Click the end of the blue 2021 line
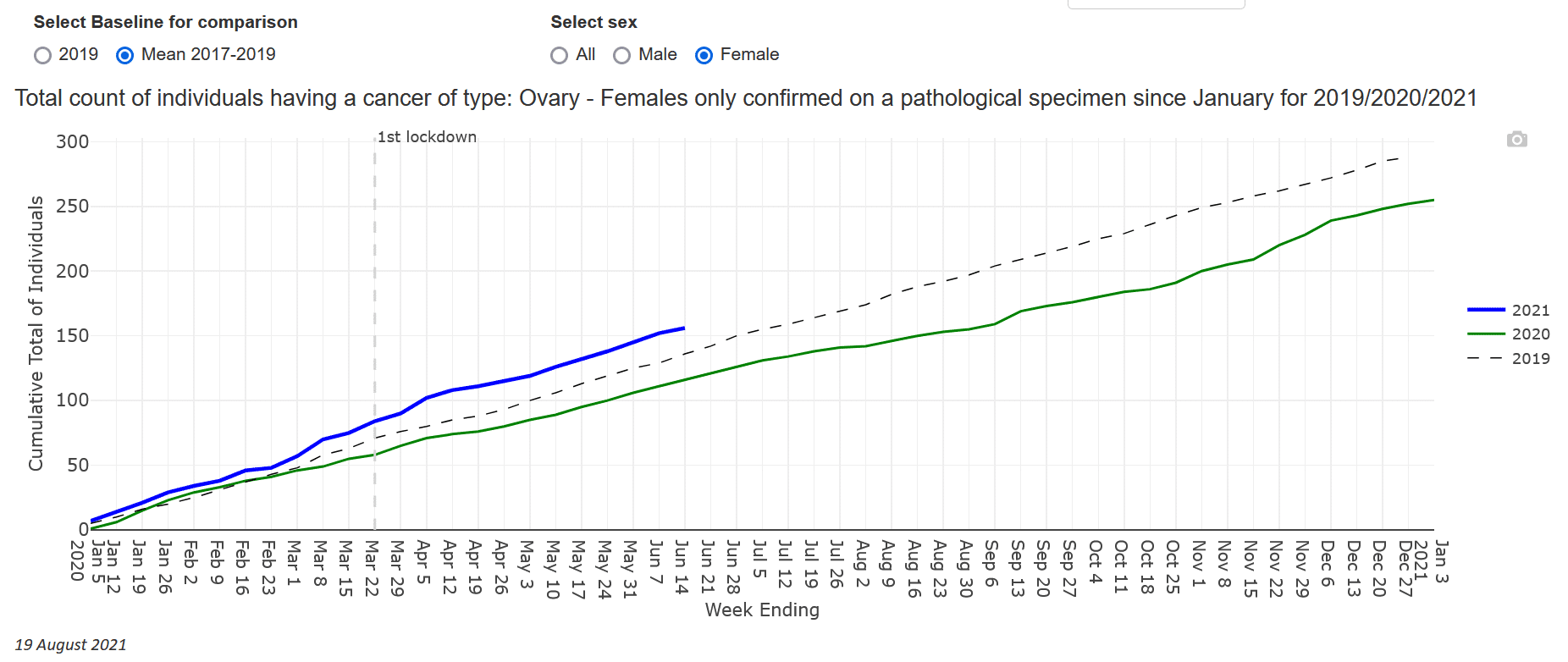The height and width of the screenshot is (662, 1568). [x=683, y=328]
